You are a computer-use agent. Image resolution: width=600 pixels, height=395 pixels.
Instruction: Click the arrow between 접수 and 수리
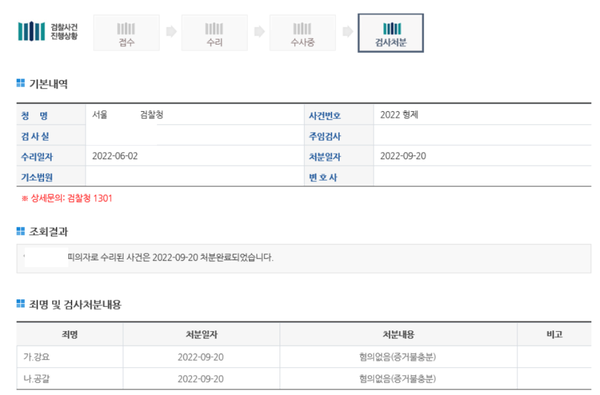pos(171,31)
